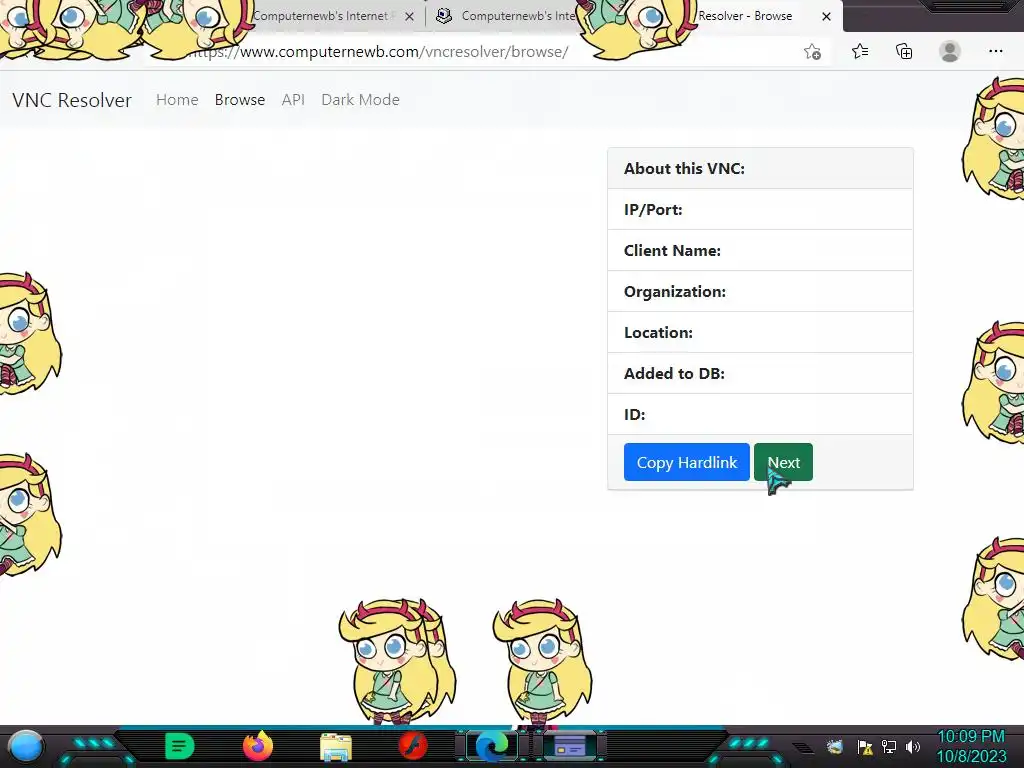Click the ID: row

(x=760, y=415)
